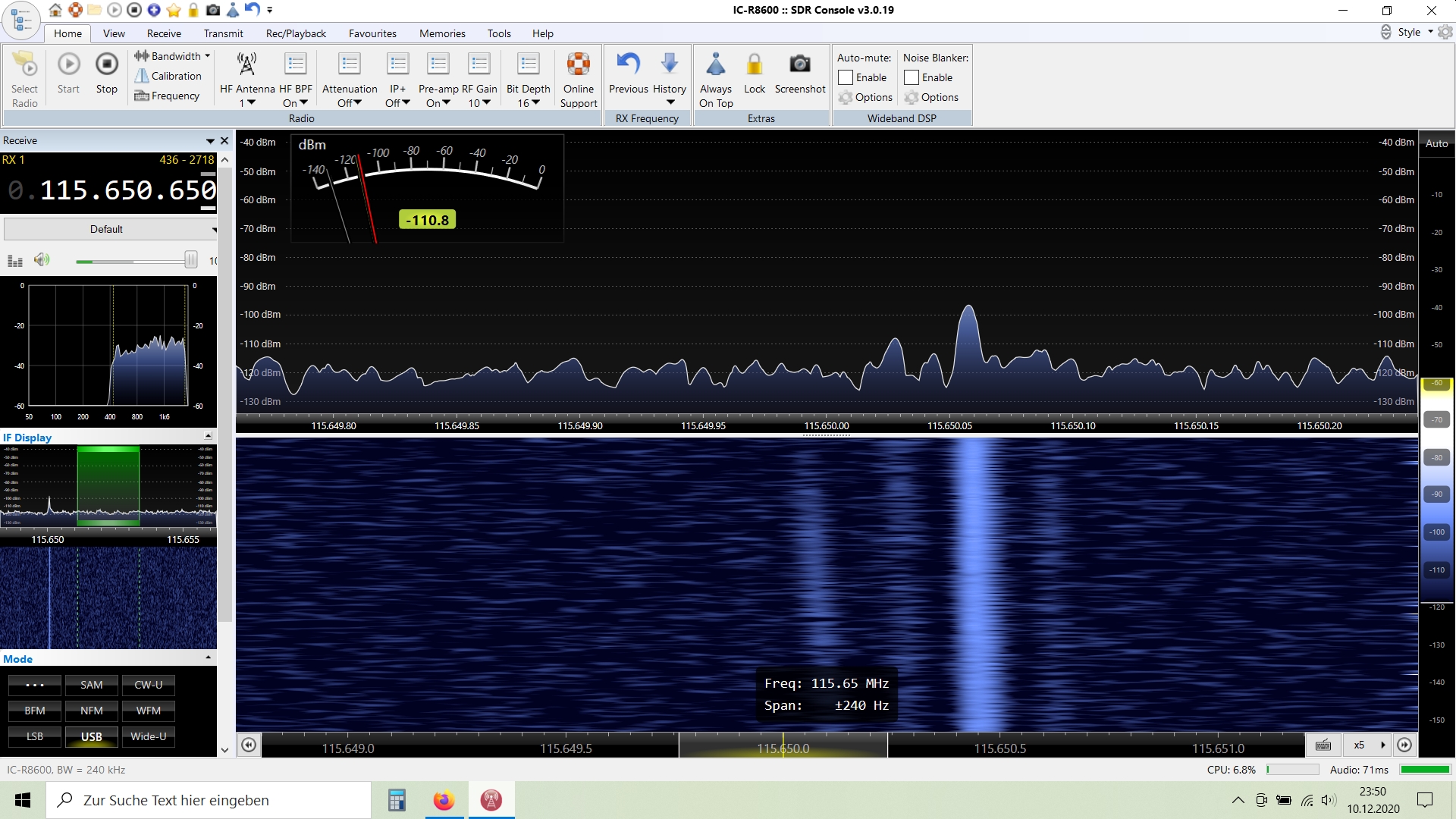Open Auto-mute Options
Screen dimensions: 1456x819
click(x=865, y=97)
